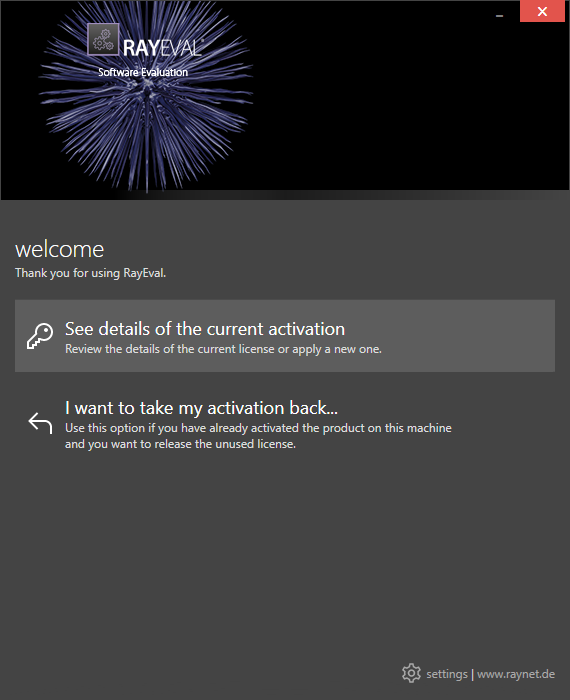The image size is (570, 700).
Task: Close the RayEval window
Action: (x=542, y=11)
